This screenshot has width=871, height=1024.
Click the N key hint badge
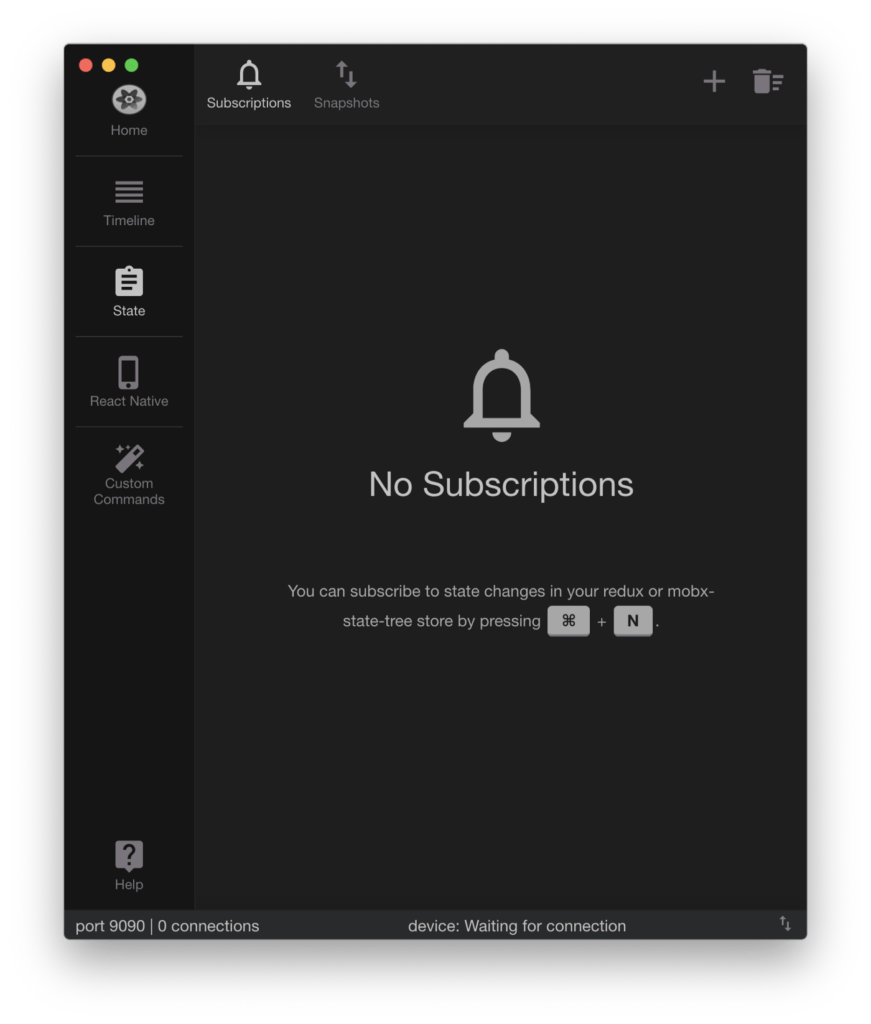click(633, 620)
